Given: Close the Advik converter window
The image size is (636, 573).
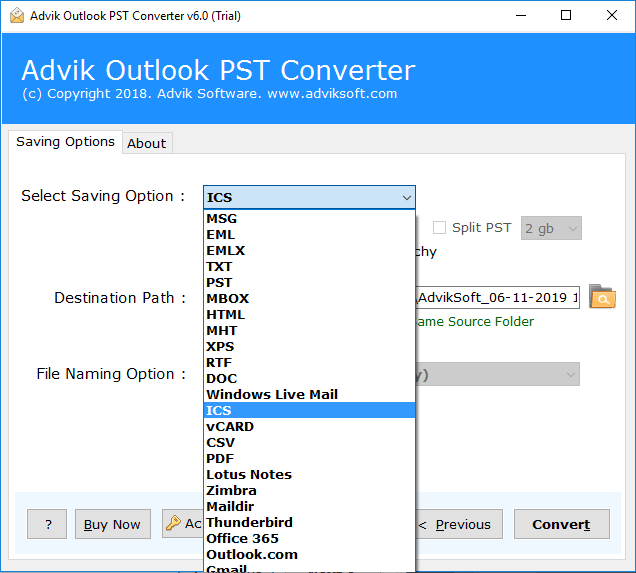Looking at the screenshot, I should 612,16.
